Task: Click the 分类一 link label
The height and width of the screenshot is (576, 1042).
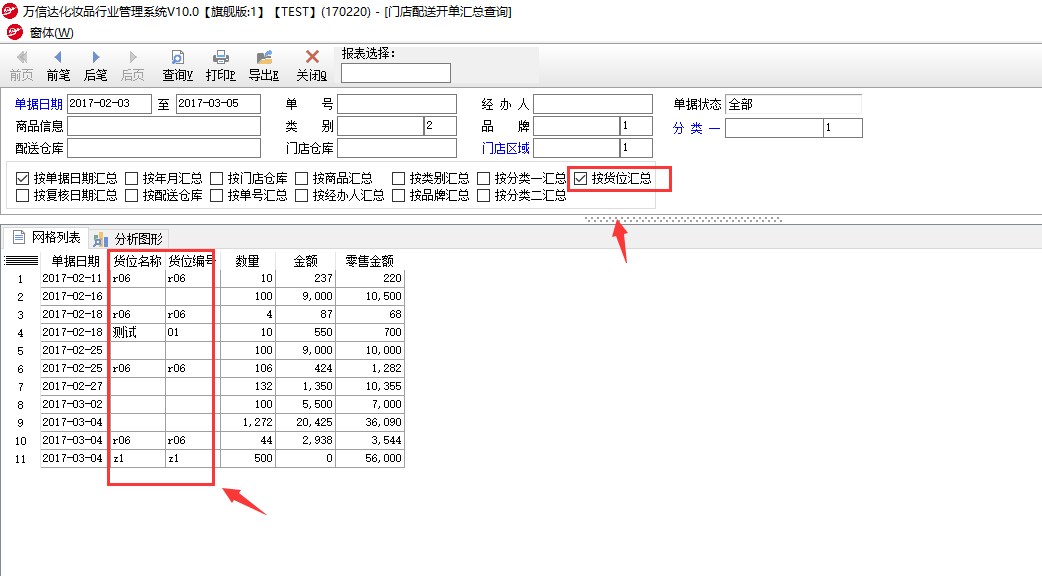Action: (696, 128)
